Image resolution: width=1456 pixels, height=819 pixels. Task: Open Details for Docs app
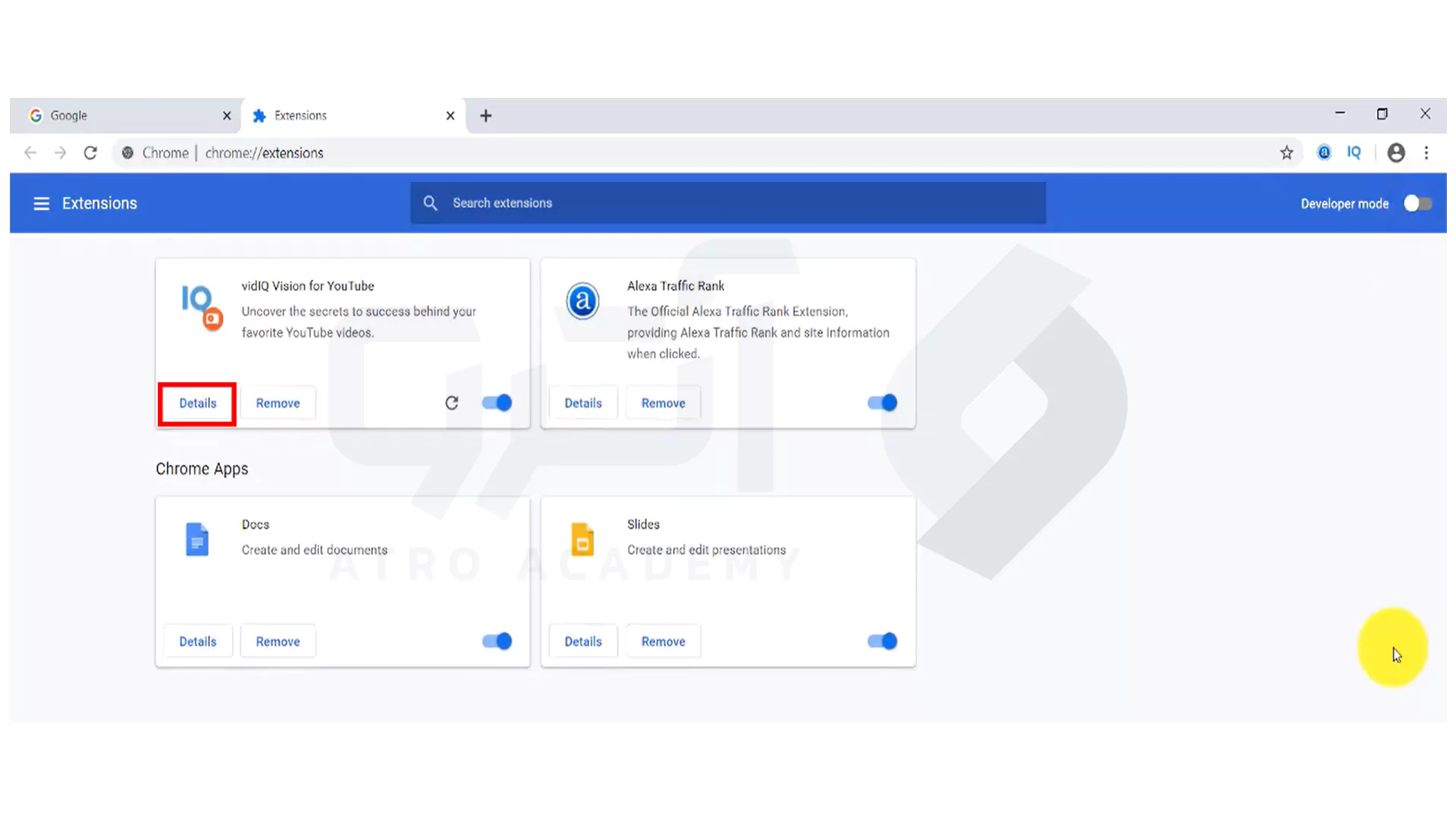(197, 642)
